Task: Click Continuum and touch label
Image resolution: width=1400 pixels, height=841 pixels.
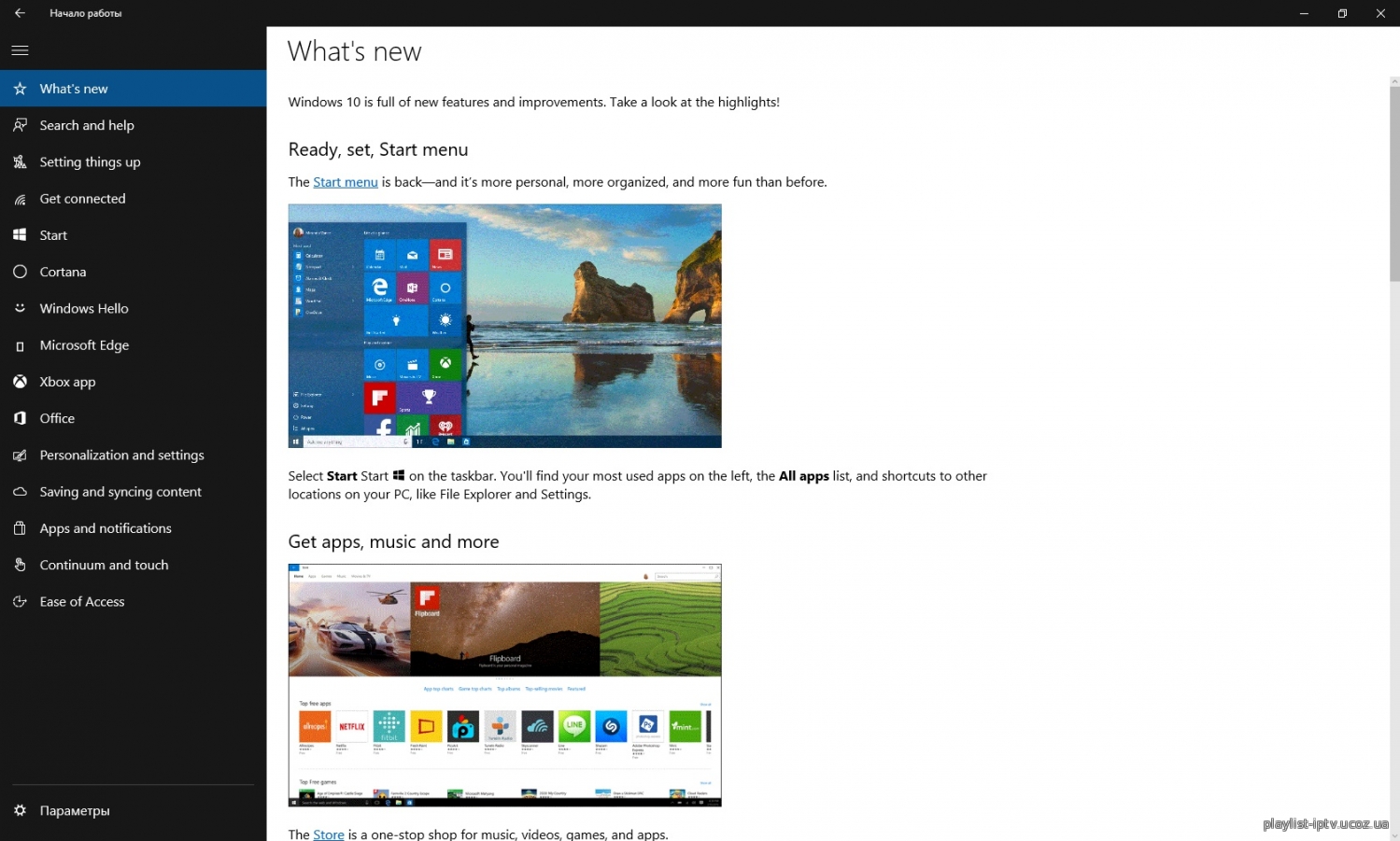Action: [x=104, y=565]
